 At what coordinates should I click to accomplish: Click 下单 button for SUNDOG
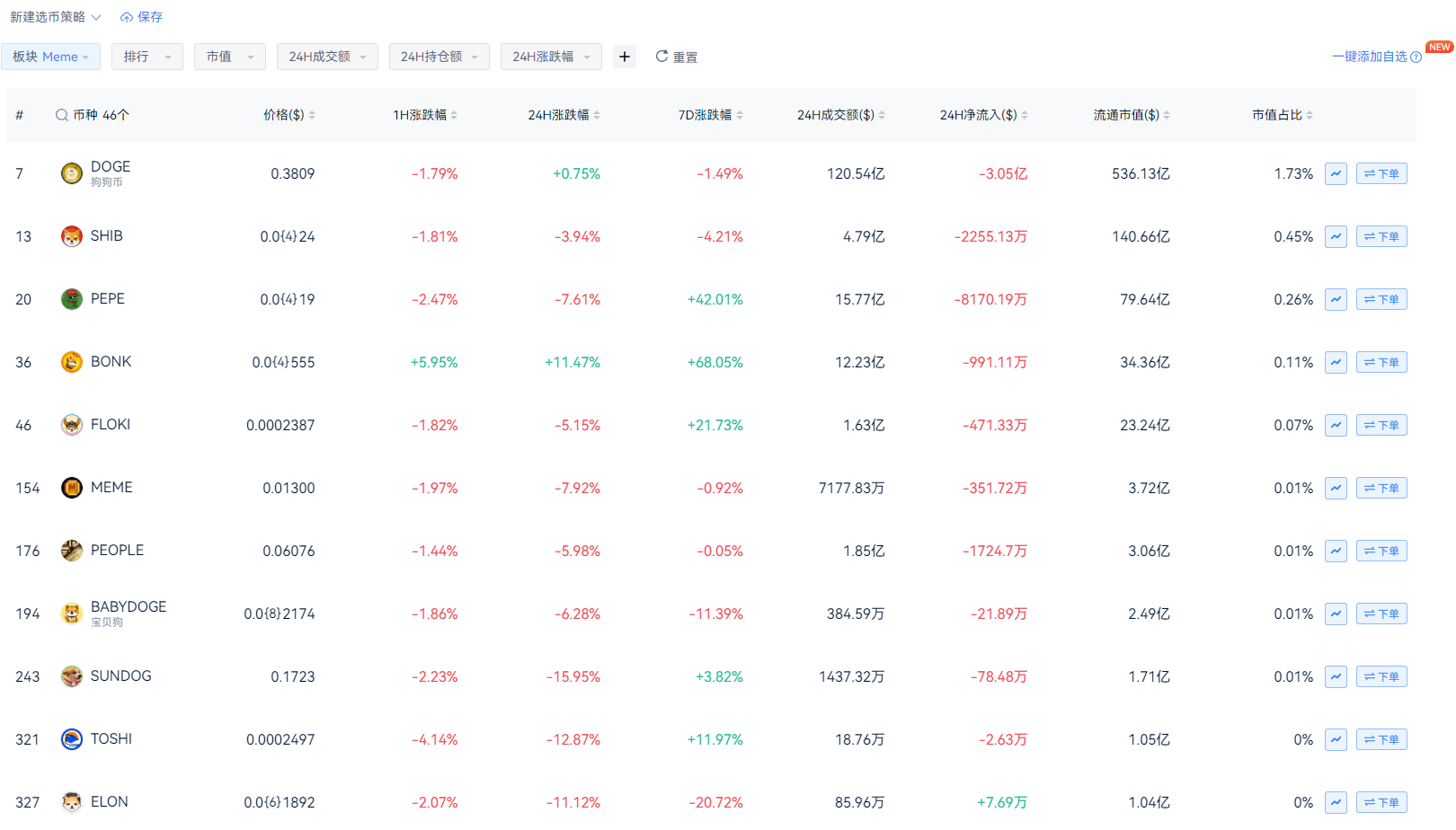pos(1381,676)
